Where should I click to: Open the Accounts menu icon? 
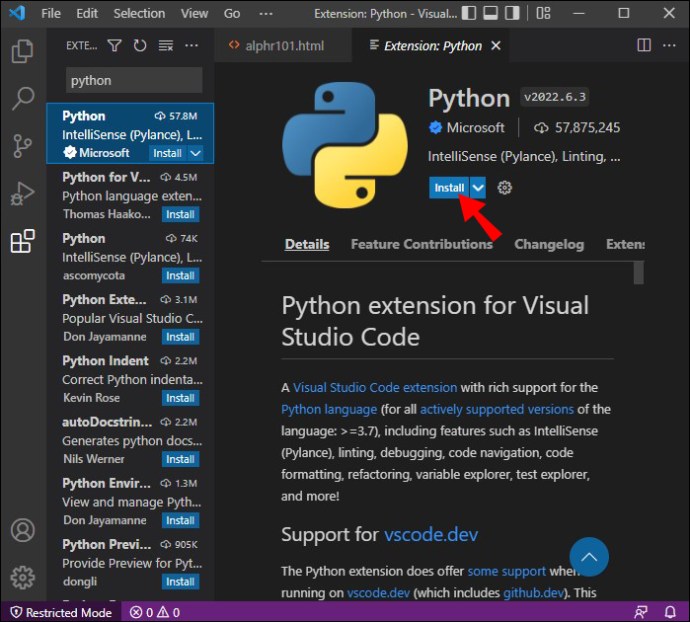23,530
